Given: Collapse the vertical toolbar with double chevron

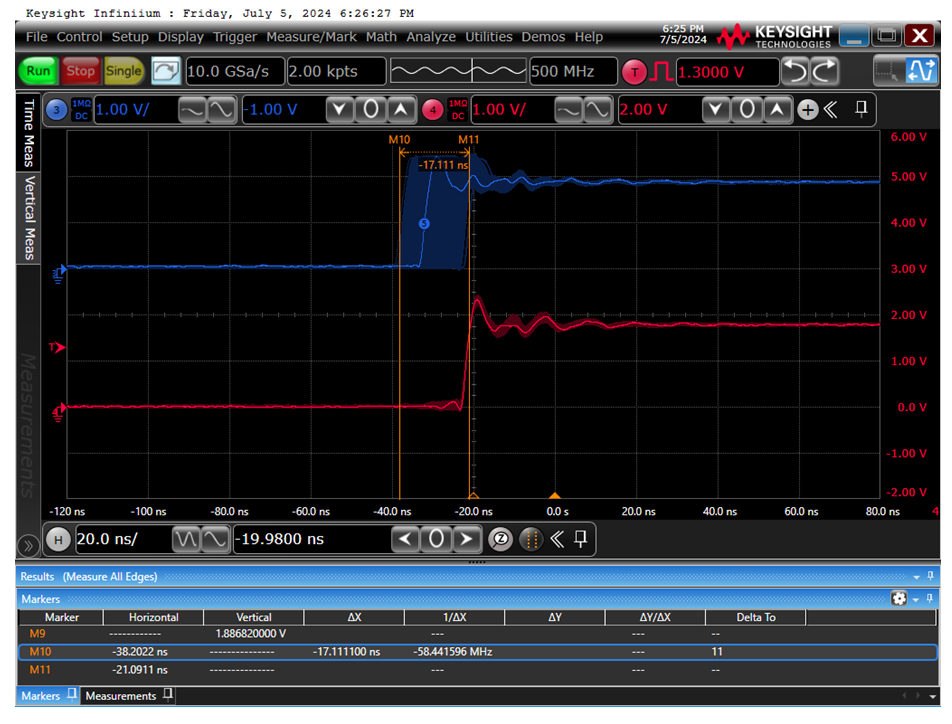Looking at the screenshot, I should coord(831,110).
